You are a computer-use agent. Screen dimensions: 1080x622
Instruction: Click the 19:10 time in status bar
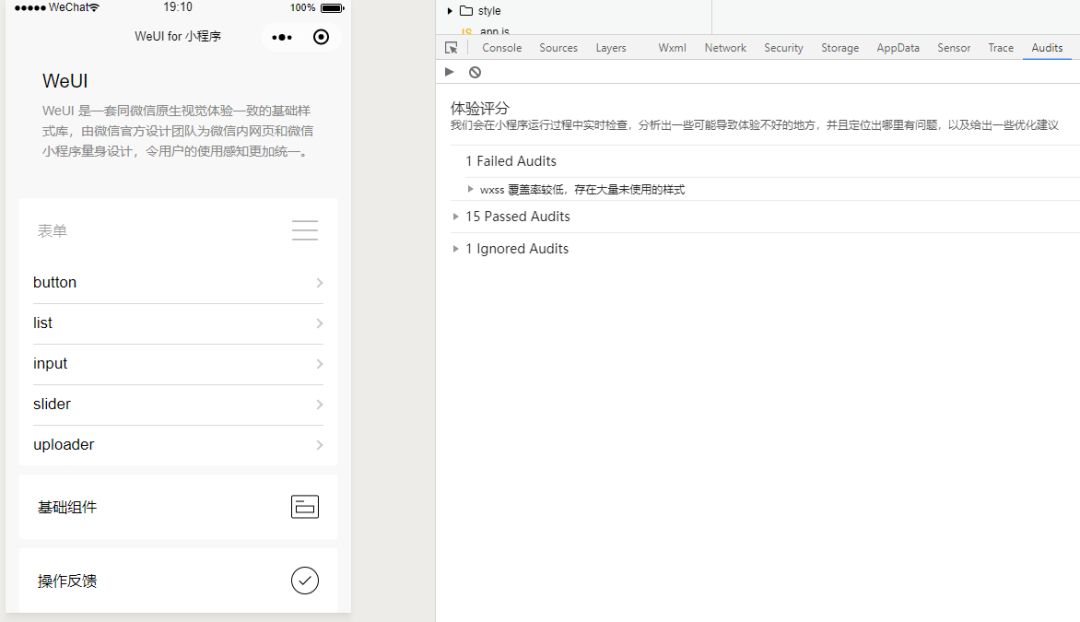coord(178,7)
